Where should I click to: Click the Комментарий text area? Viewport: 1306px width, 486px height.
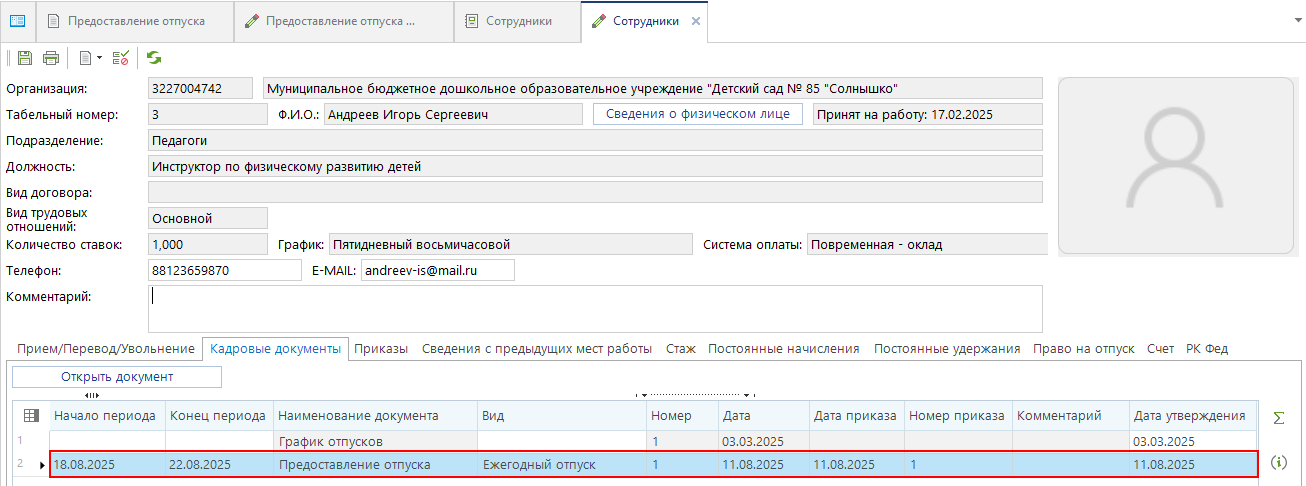tap(595, 308)
